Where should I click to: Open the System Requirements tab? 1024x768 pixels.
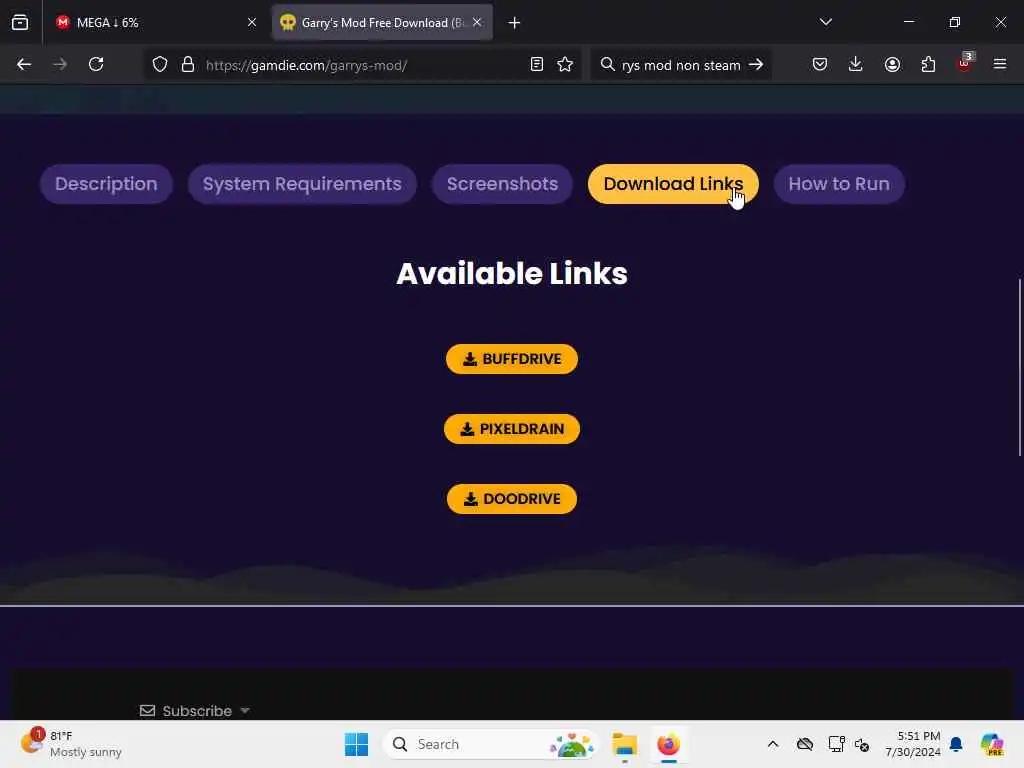pos(302,184)
